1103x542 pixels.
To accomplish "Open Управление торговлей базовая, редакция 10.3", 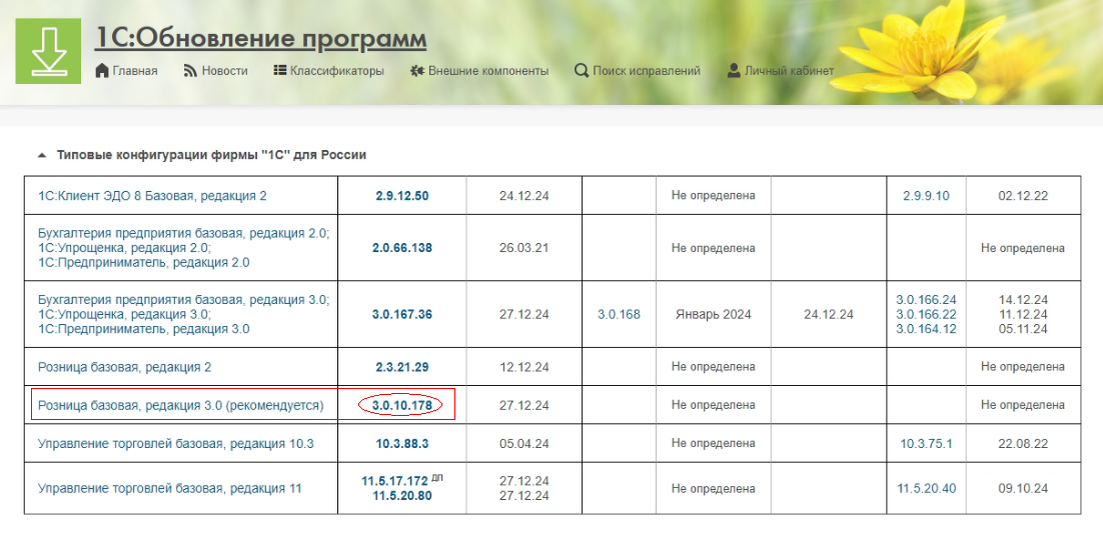I will coord(176,444).
